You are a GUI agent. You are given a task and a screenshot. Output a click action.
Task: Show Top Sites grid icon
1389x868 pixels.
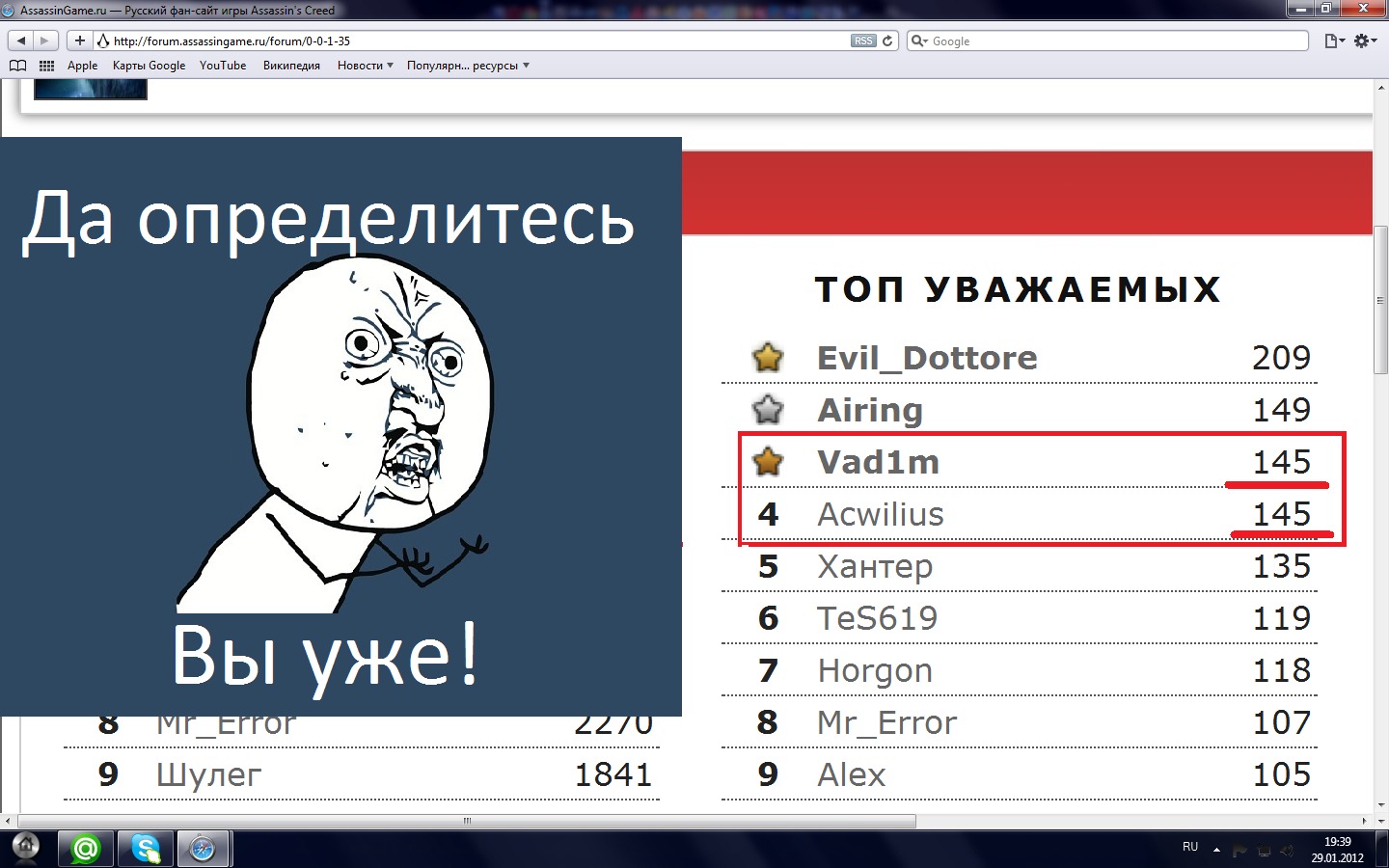[x=46, y=66]
